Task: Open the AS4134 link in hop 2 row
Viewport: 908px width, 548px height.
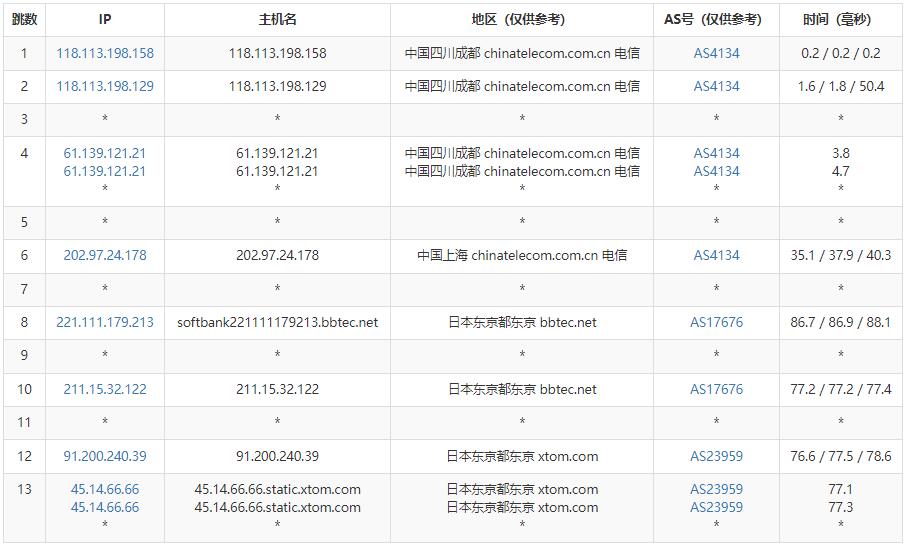Action: tap(716, 86)
